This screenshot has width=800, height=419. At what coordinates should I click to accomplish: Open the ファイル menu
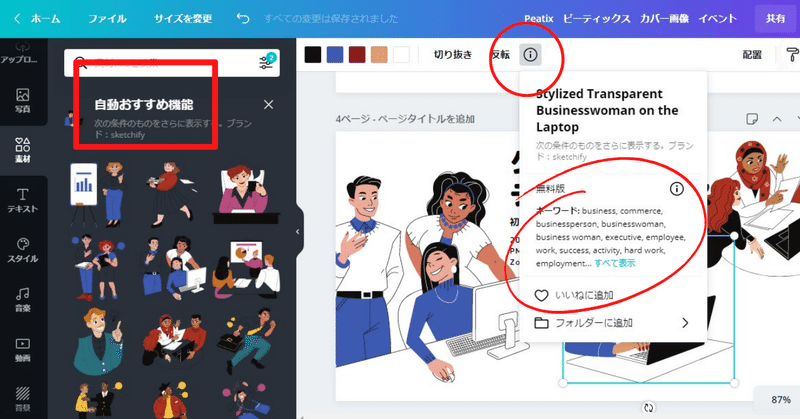pos(107,19)
